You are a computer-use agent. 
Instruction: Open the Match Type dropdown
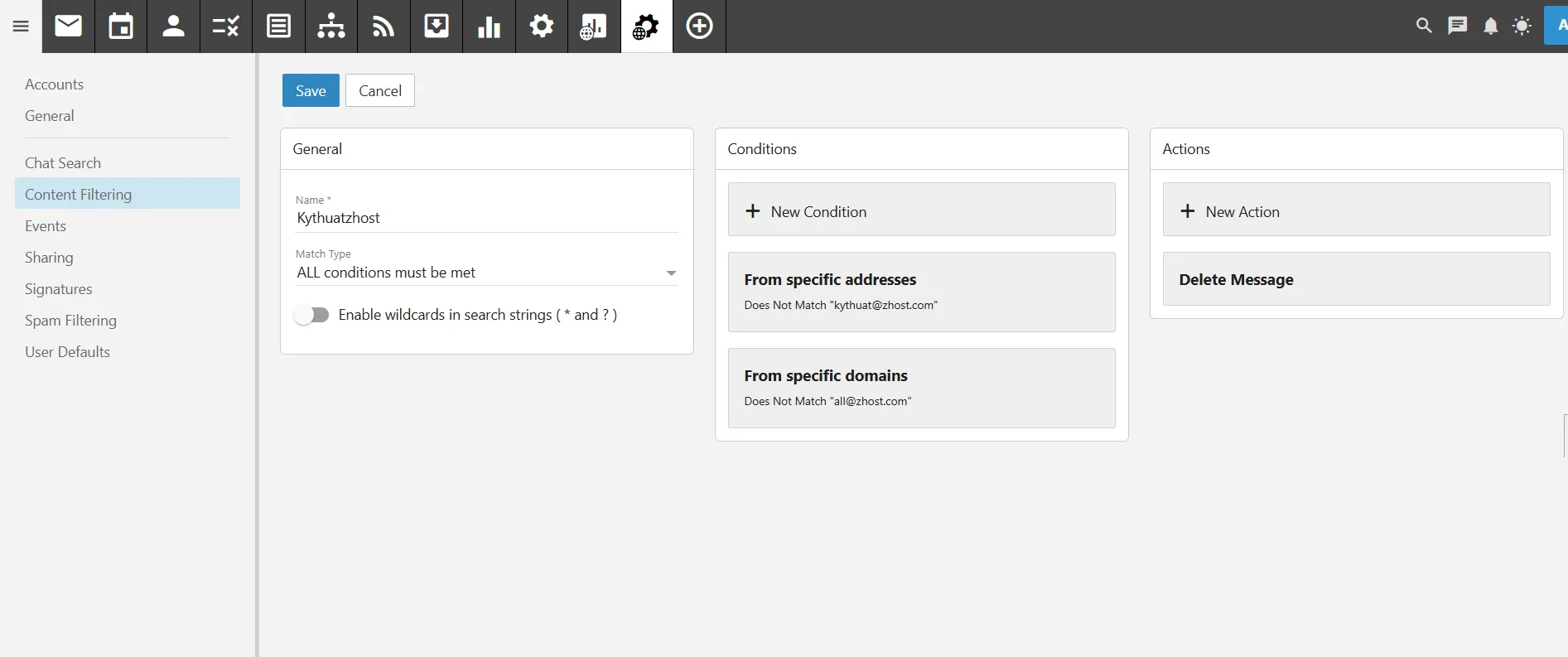click(486, 273)
